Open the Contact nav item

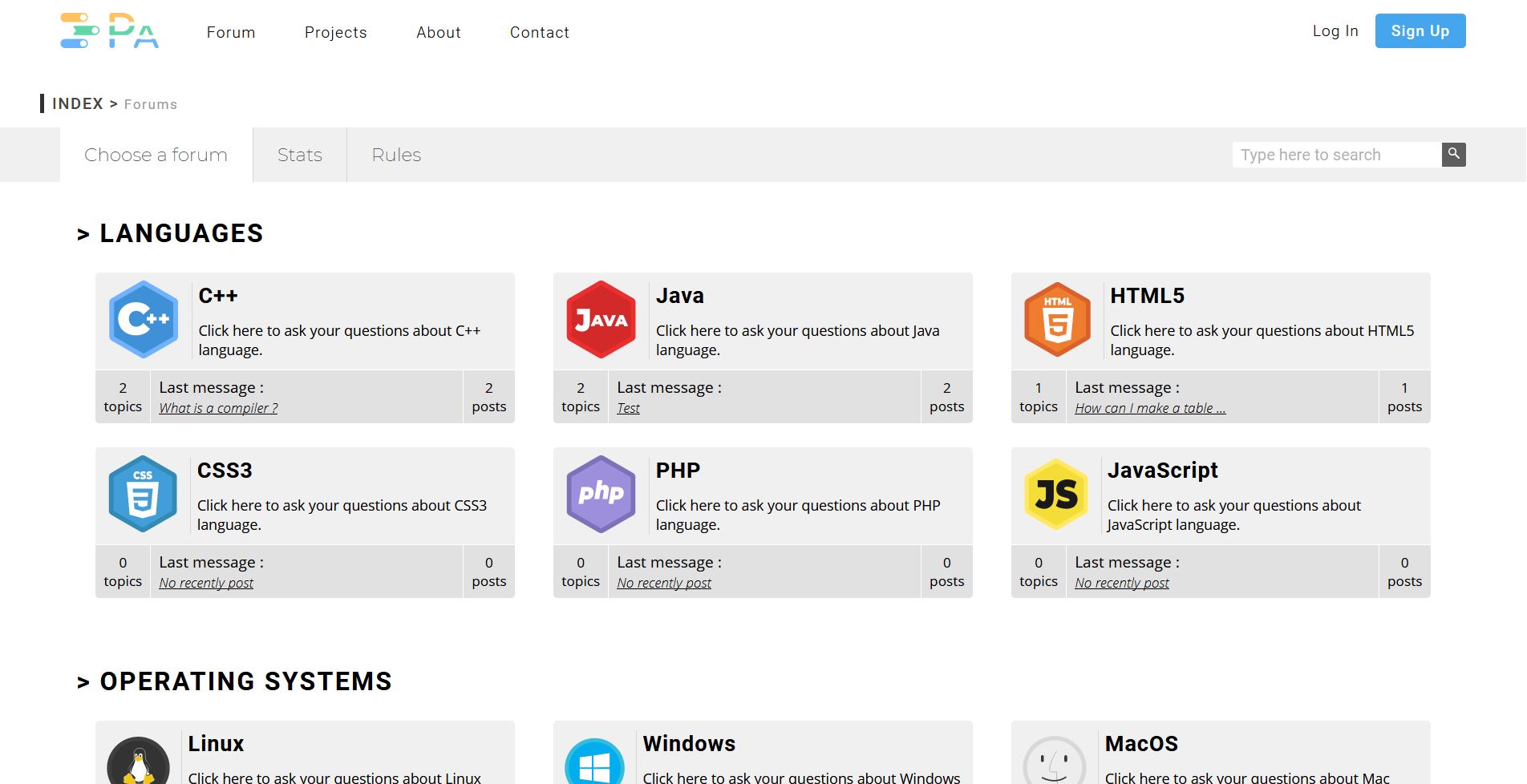540,32
